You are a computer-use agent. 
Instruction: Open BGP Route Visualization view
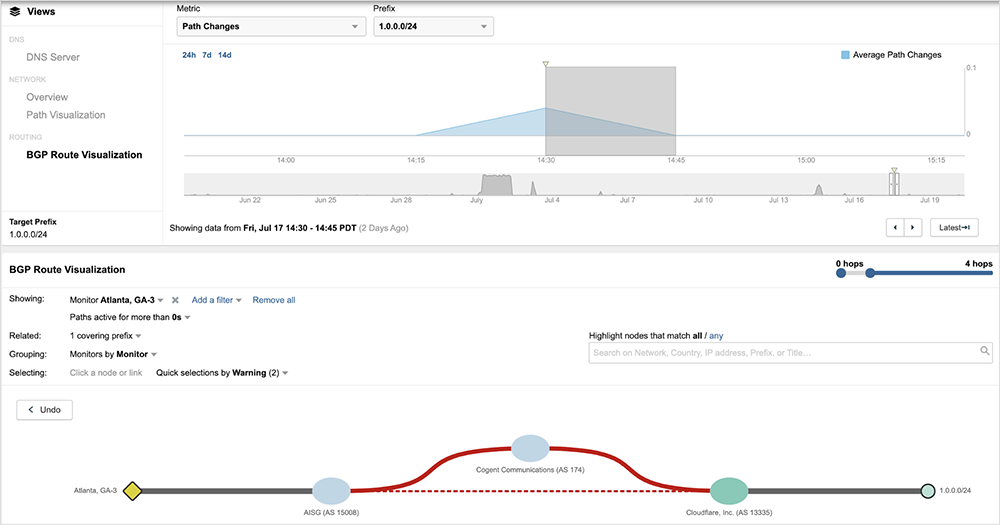tap(84, 155)
